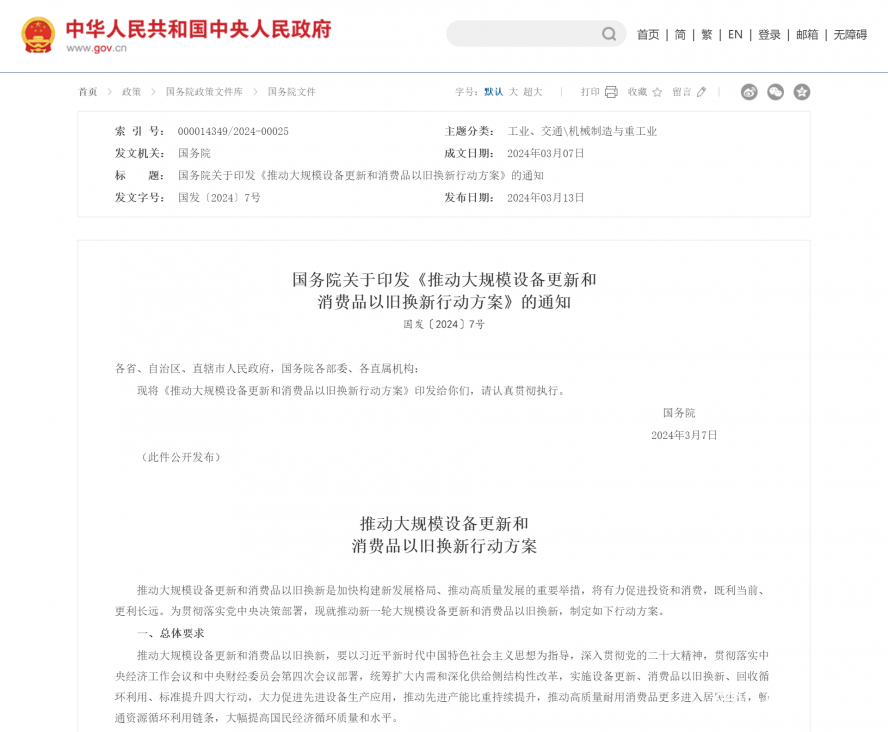Open 国务院文件 in the breadcrumb
888x732 pixels.
pyautogui.click(x=290, y=91)
